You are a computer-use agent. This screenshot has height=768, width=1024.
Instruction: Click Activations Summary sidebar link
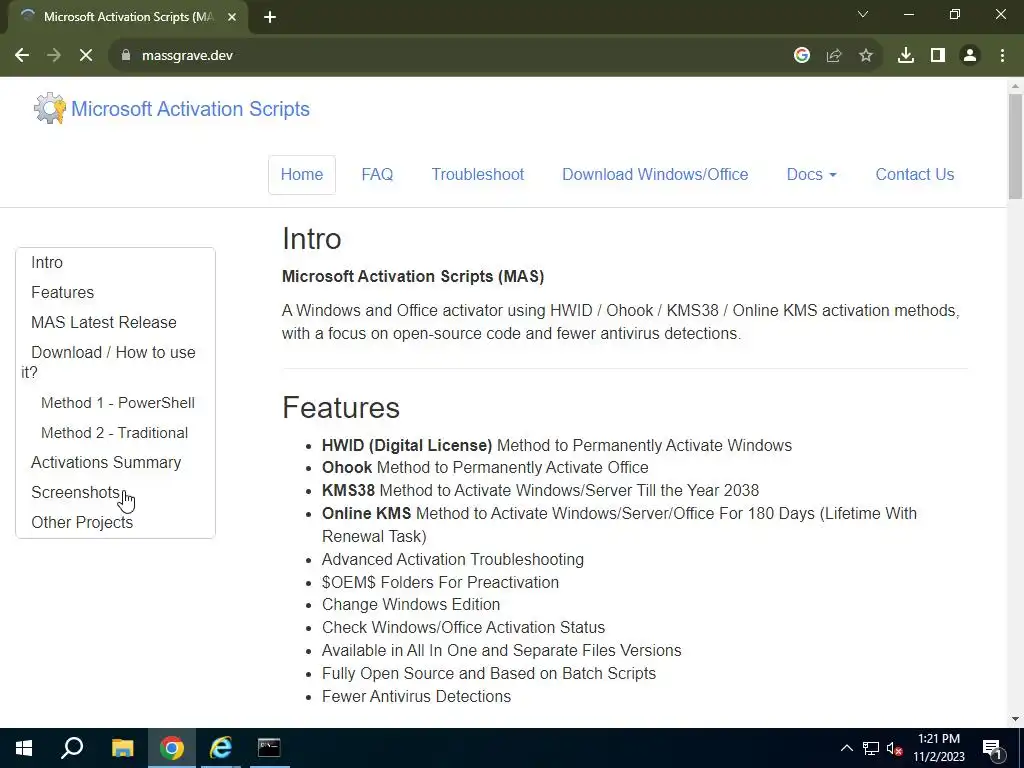tap(106, 462)
